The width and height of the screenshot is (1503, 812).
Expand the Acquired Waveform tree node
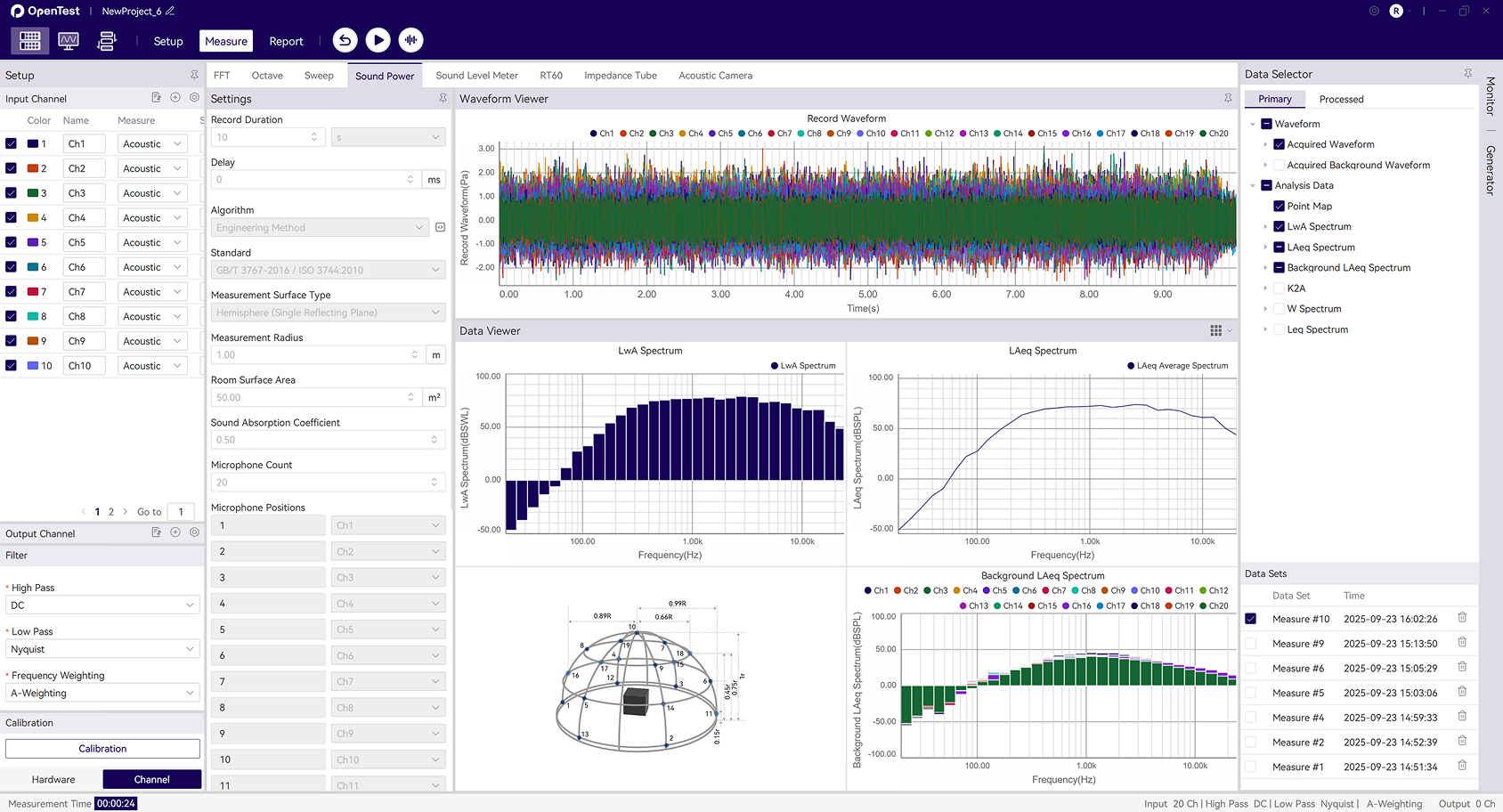tap(1265, 144)
